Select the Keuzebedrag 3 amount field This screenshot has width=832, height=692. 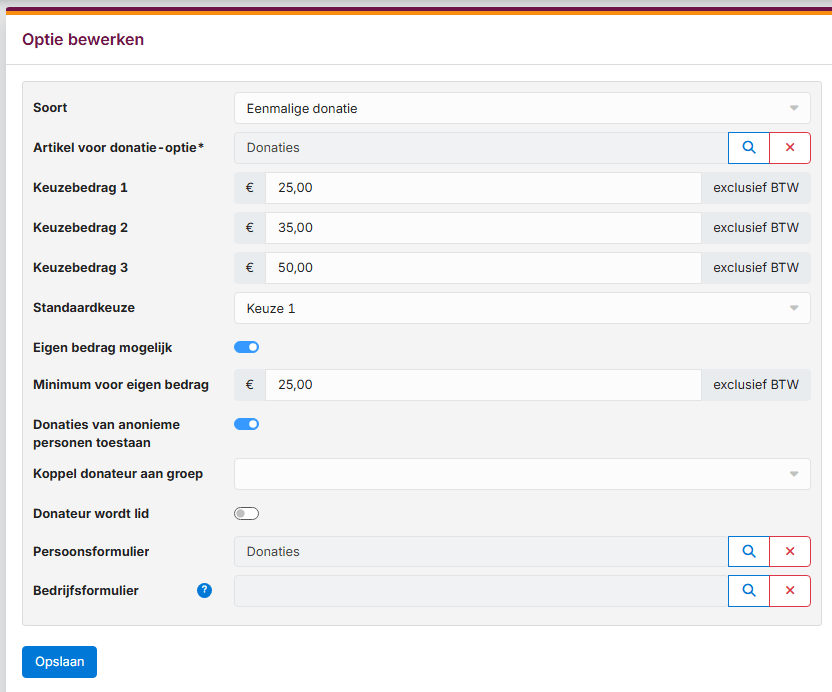coord(482,268)
